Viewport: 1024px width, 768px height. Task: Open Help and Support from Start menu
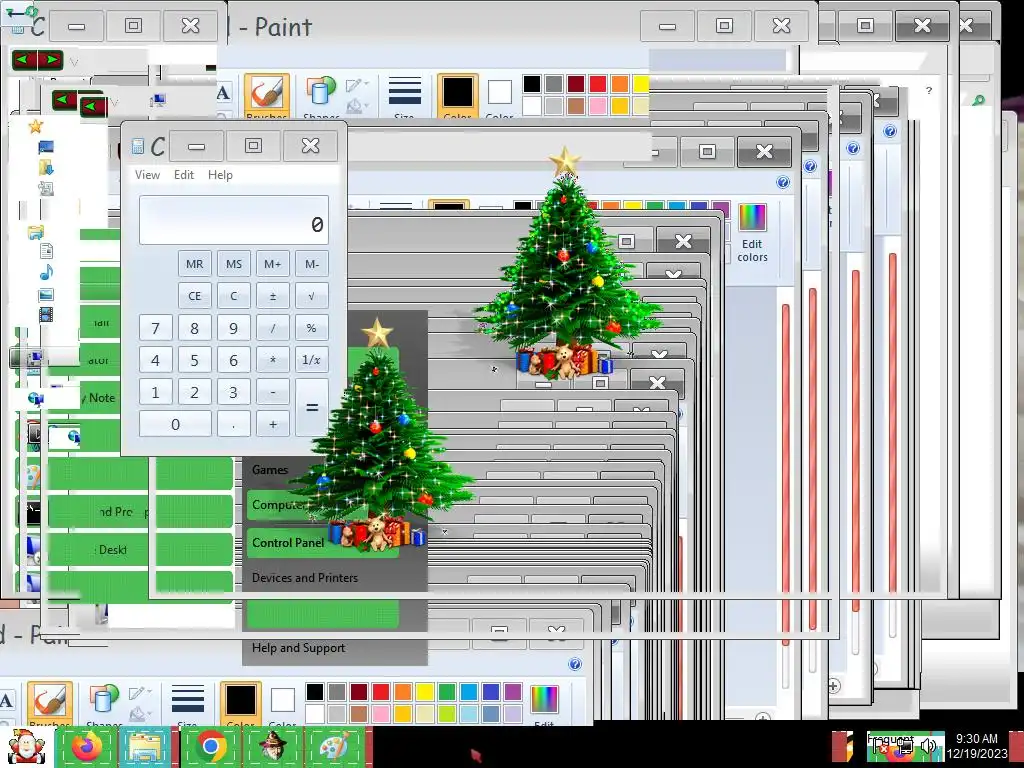tap(298, 648)
